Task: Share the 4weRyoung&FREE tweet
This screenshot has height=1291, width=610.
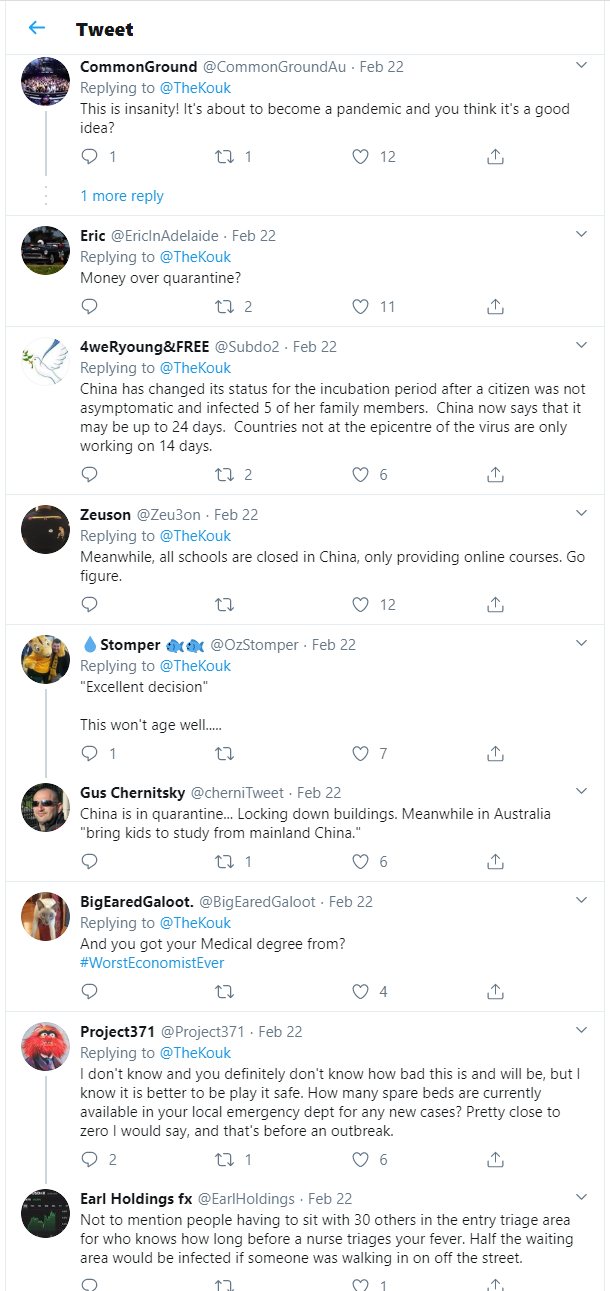Action: [495, 474]
